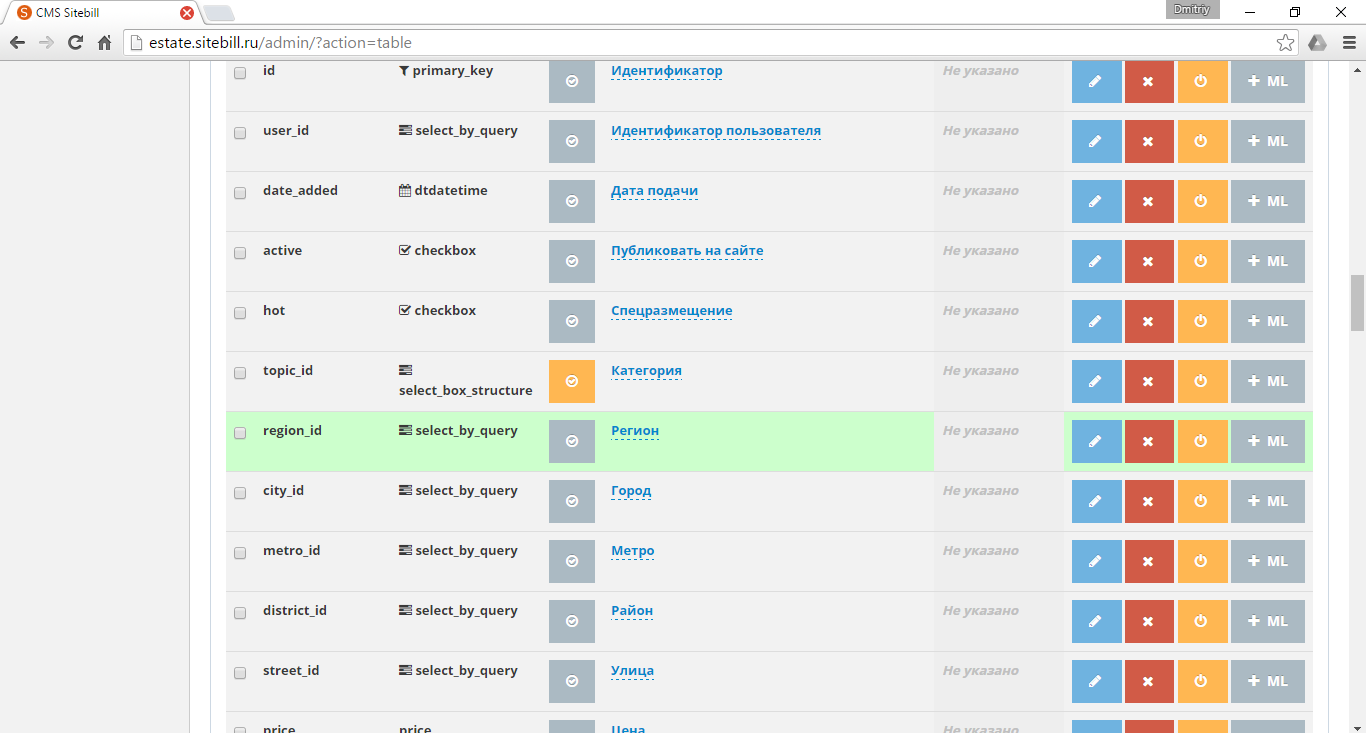Click the Публиковать на сайте link
The width and height of the screenshot is (1366, 733).
[x=687, y=251]
